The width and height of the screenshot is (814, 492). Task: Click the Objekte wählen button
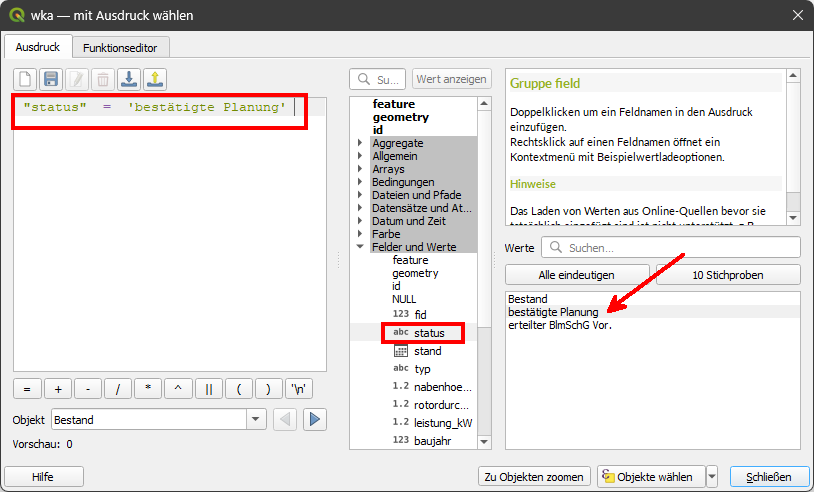pyautogui.click(x=651, y=476)
